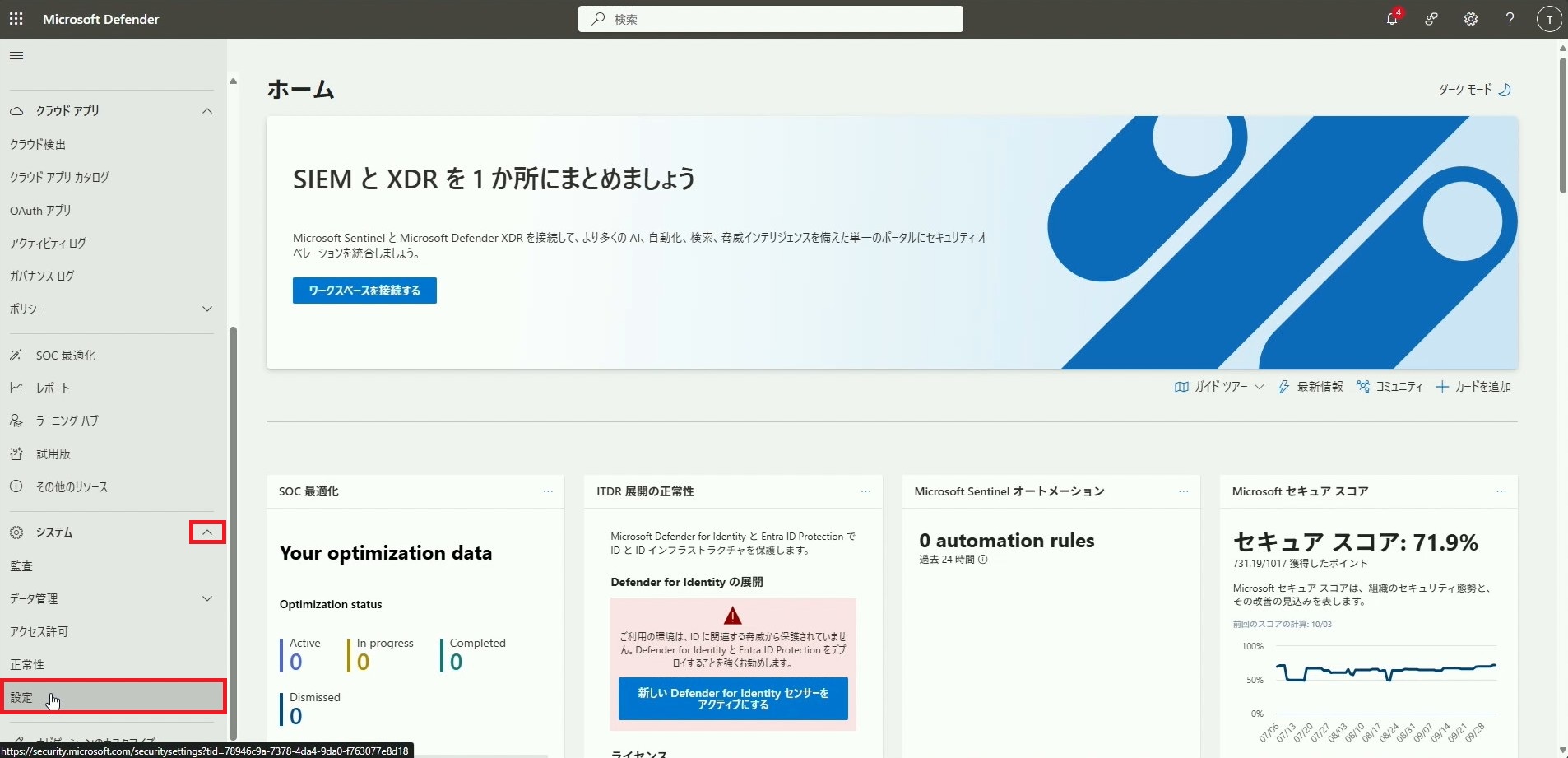The image size is (1568, 758).
Task: Click カードを追加 link
Action: coord(1473,387)
